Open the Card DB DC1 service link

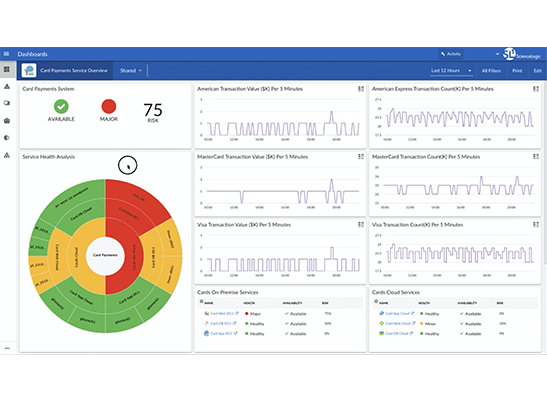(x=221, y=324)
